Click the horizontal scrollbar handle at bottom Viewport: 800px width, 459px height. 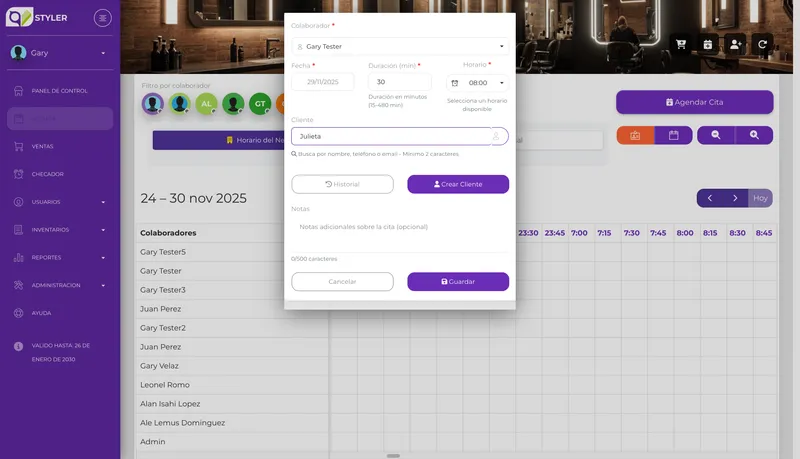(x=393, y=455)
